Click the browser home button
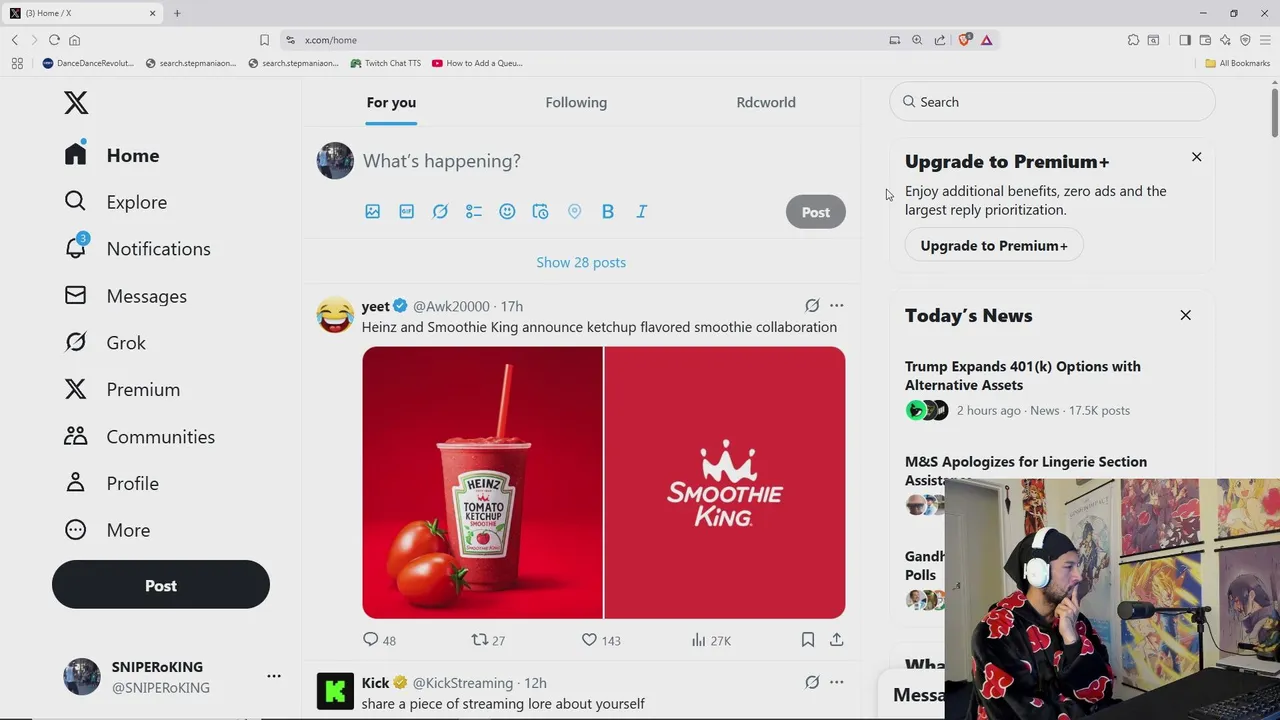This screenshot has height=720, width=1280. 74,40
